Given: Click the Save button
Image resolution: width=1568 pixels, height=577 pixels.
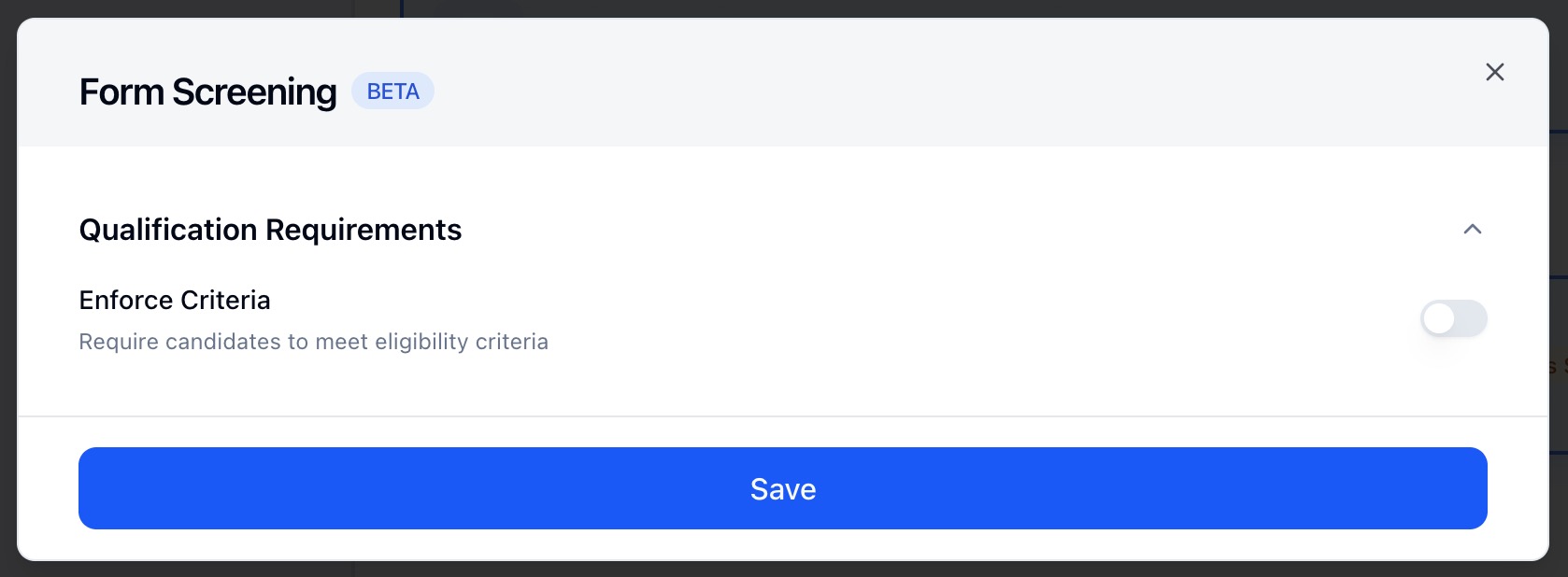Looking at the screenshot, I should 782,488.
